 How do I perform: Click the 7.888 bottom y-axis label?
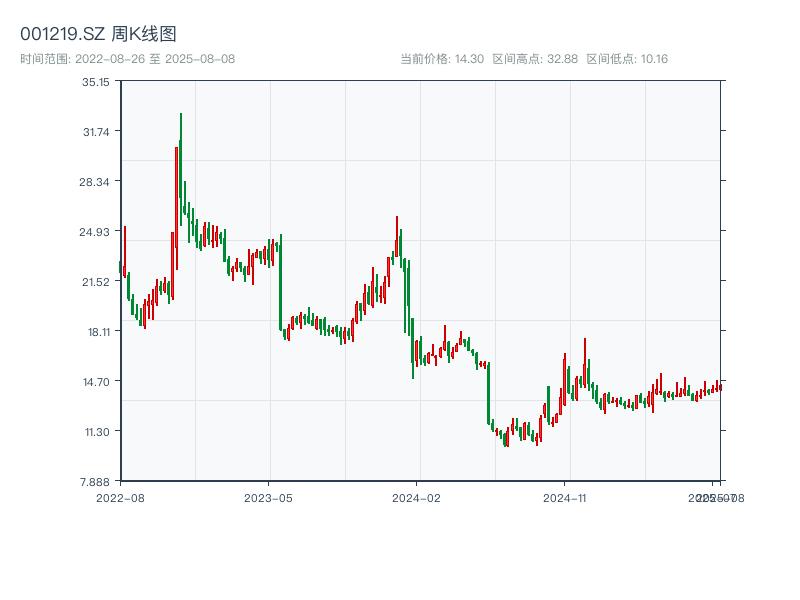(96, 482)
